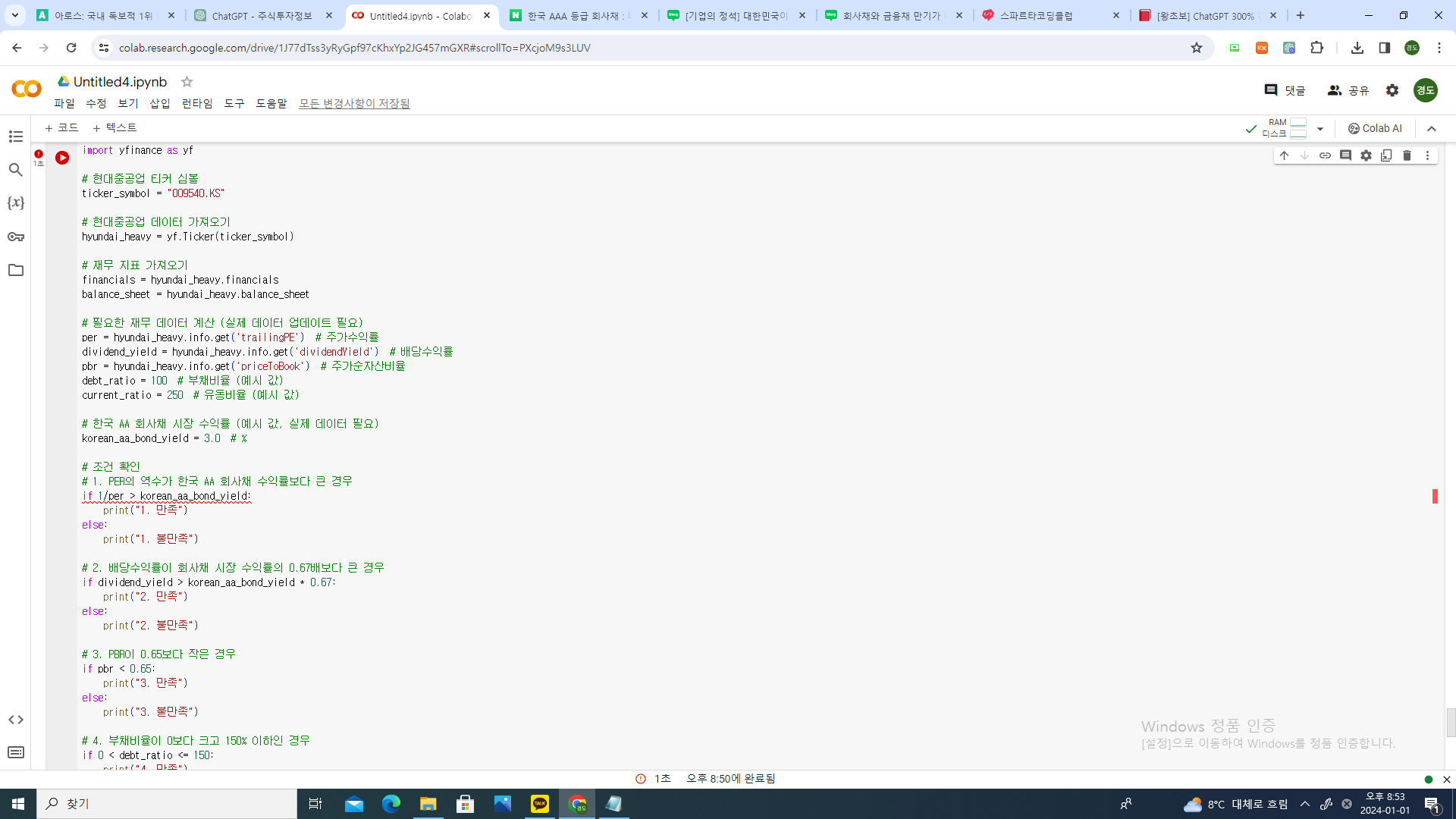Open the browser extensions puzzle icon
The height and width of the screenshot is (819, 1456).
(1316, 48)
